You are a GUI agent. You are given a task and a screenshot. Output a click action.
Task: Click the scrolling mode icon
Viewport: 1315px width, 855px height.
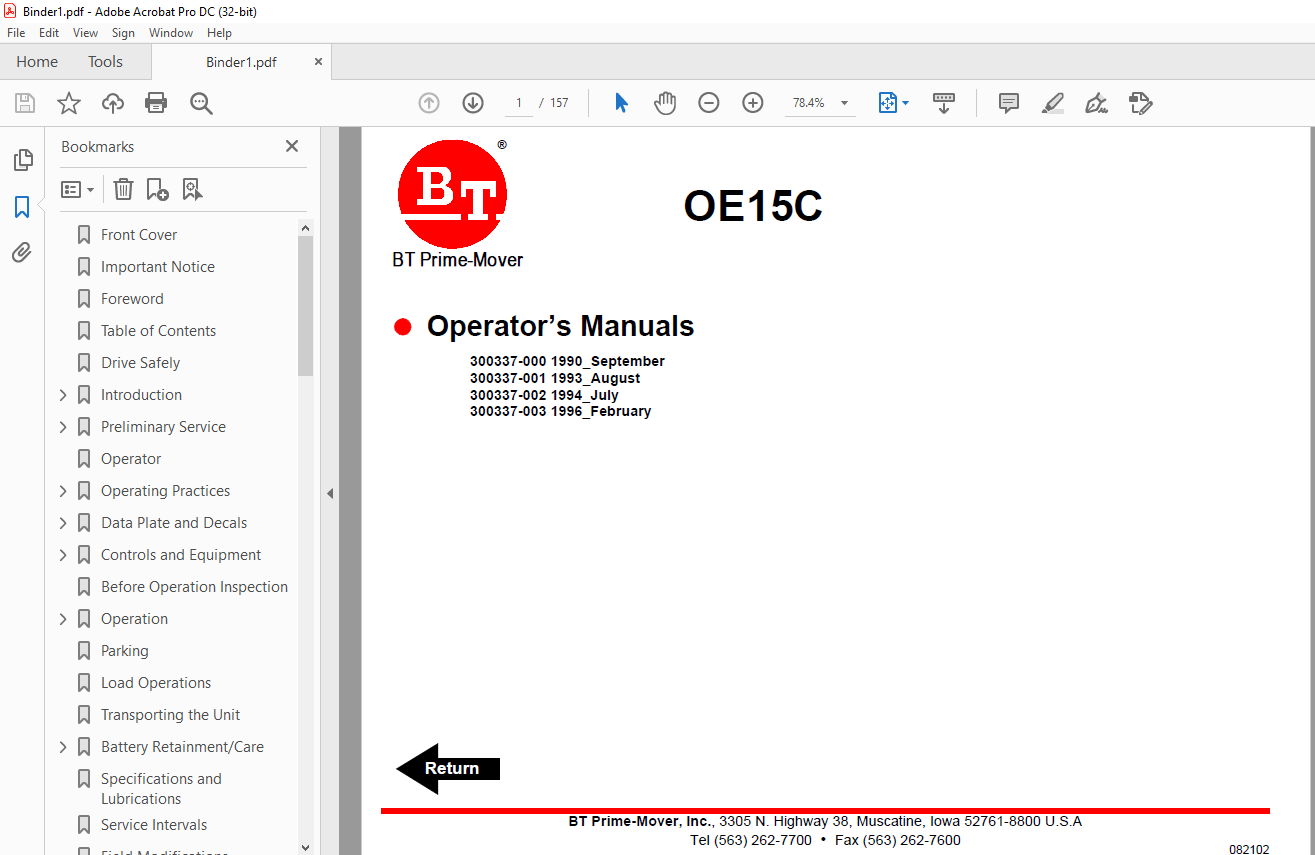944,103
